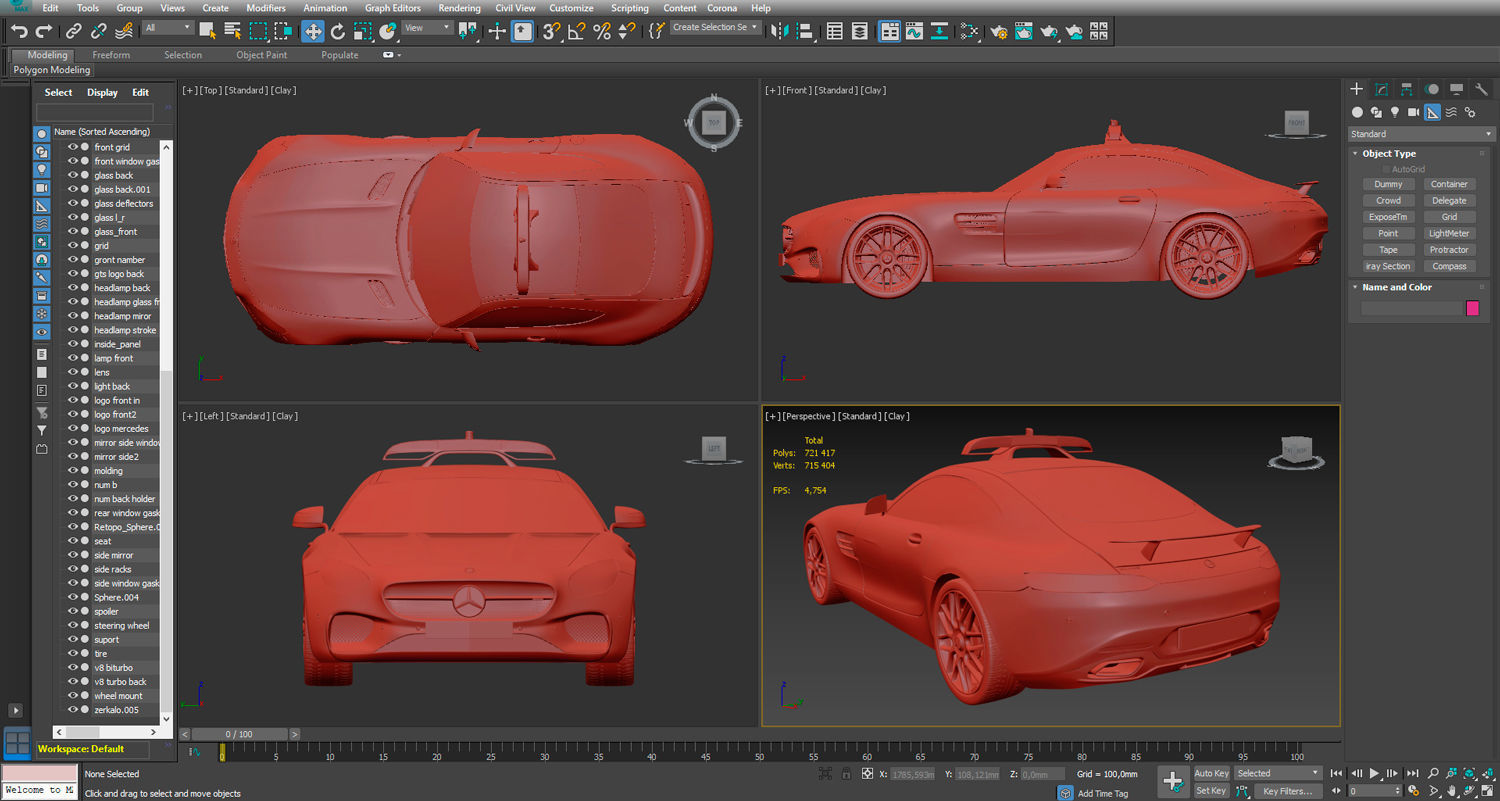Viewport: 1500px width, 801px height.
Task: Click the Compass helper button
Action: point(1449,266)
